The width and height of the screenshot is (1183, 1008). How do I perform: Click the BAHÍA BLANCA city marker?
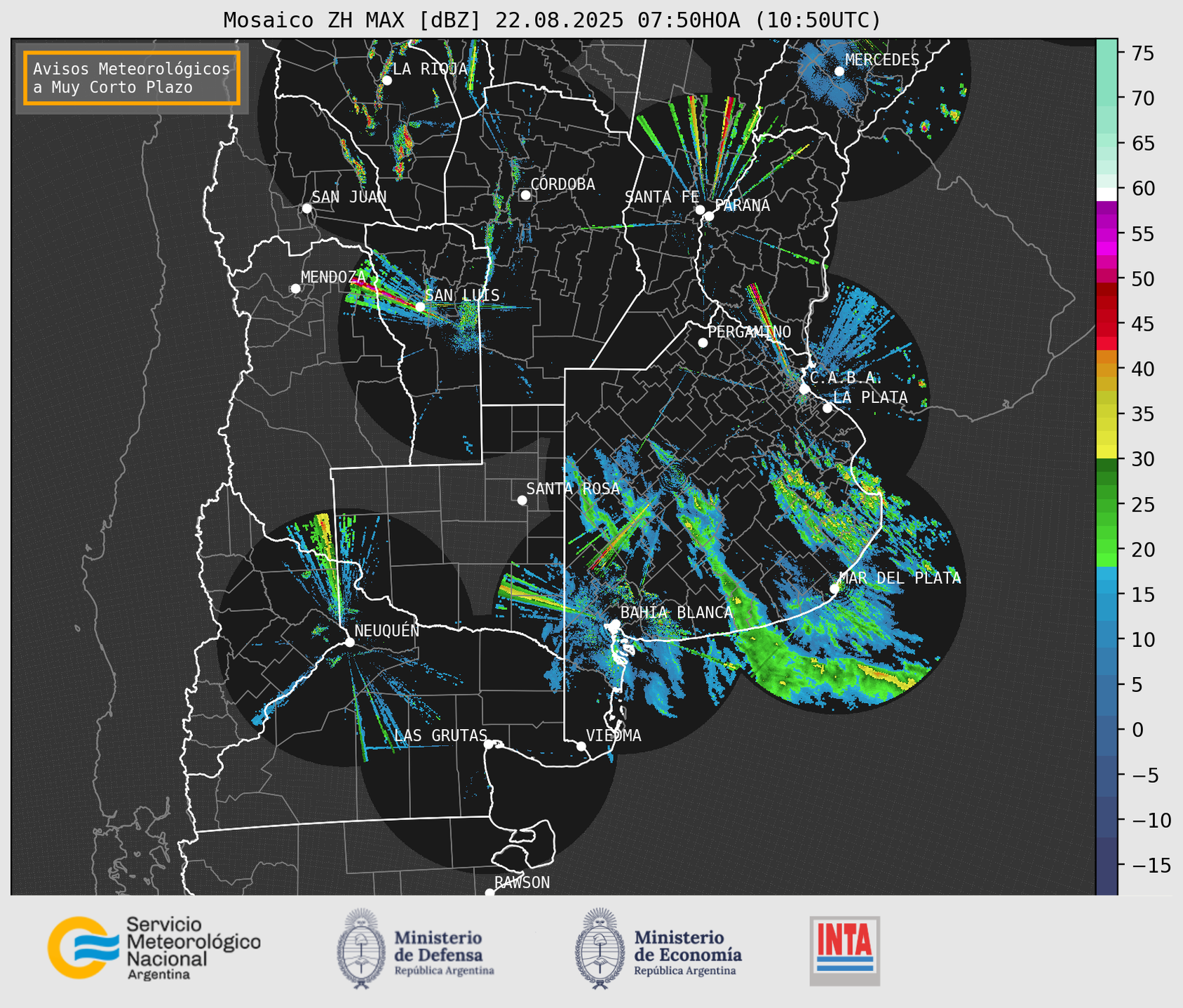tap(615, 624)
